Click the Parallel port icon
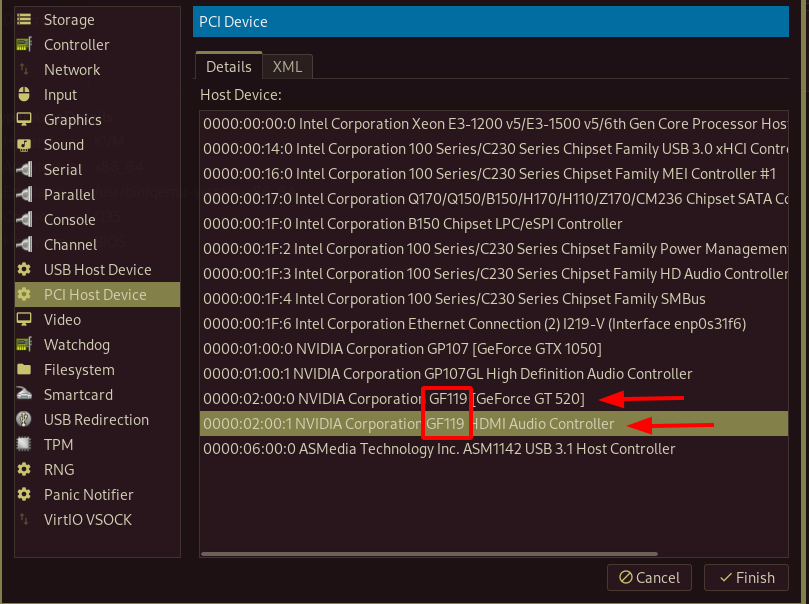The image size is (809, 604). point(24,194)
